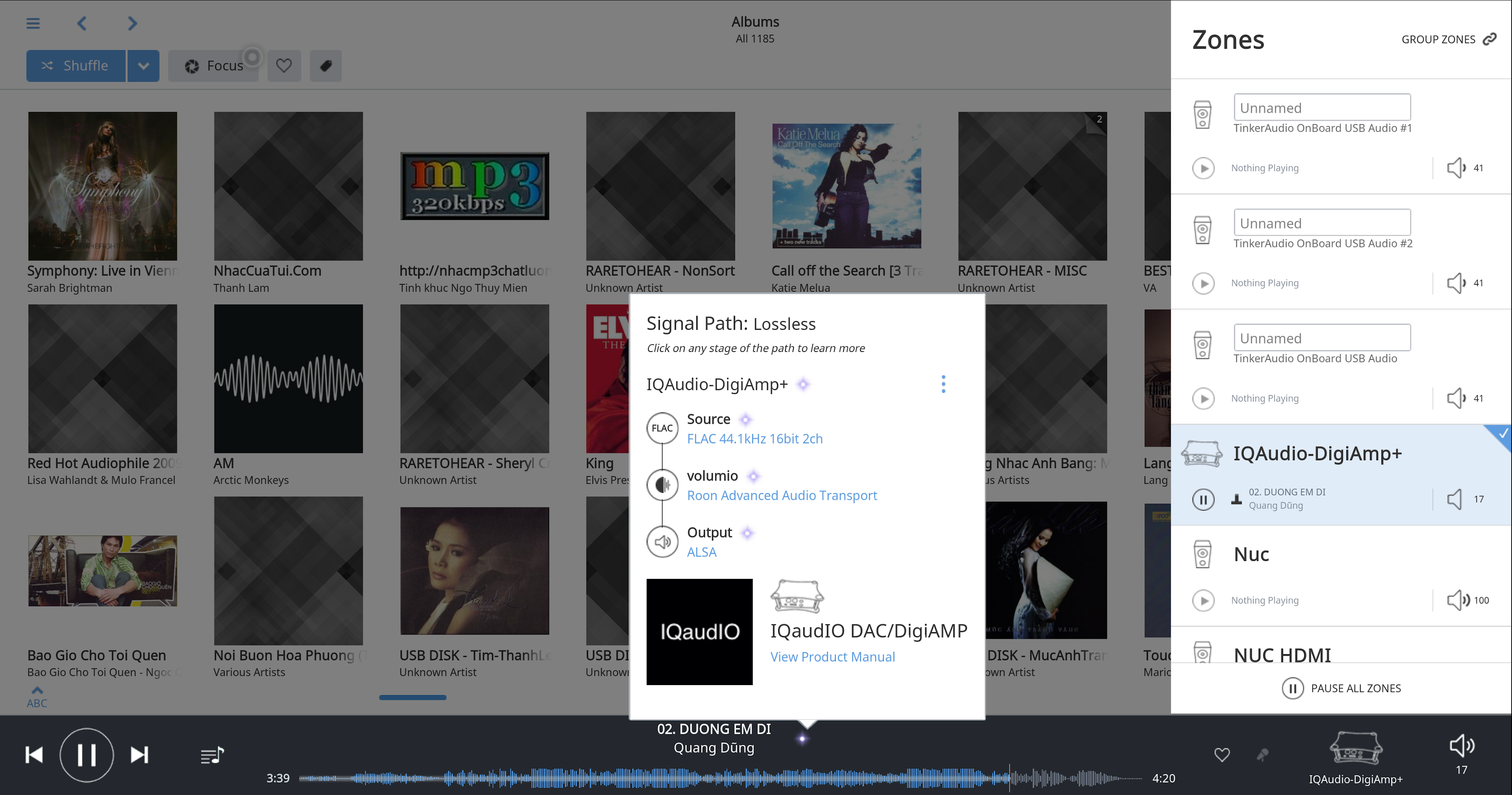Click GROUP ZONES link
This screenshot has height=795, width=1512.
1449,39
